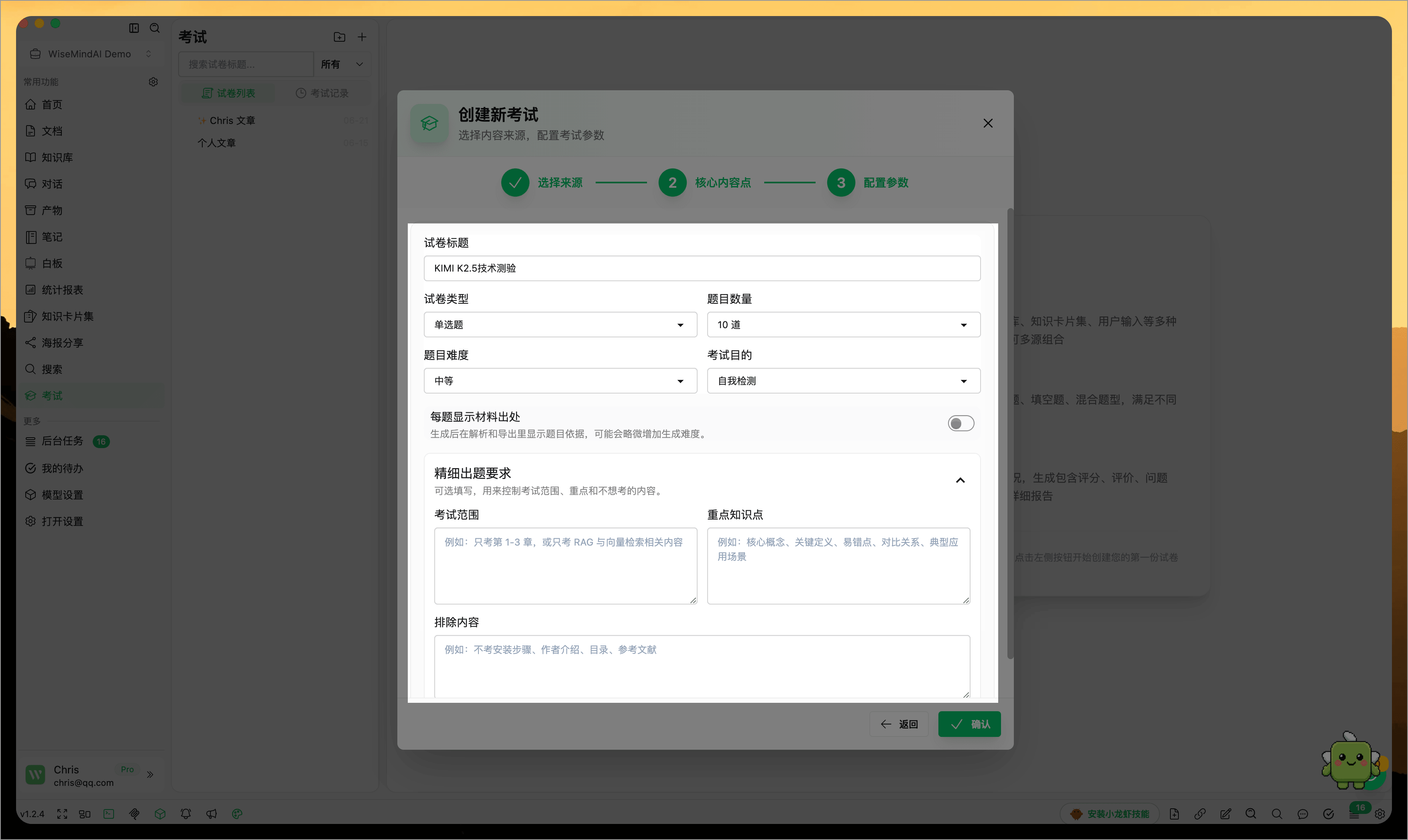Click the 搜索试卷标题 search field

click(246, 64)
